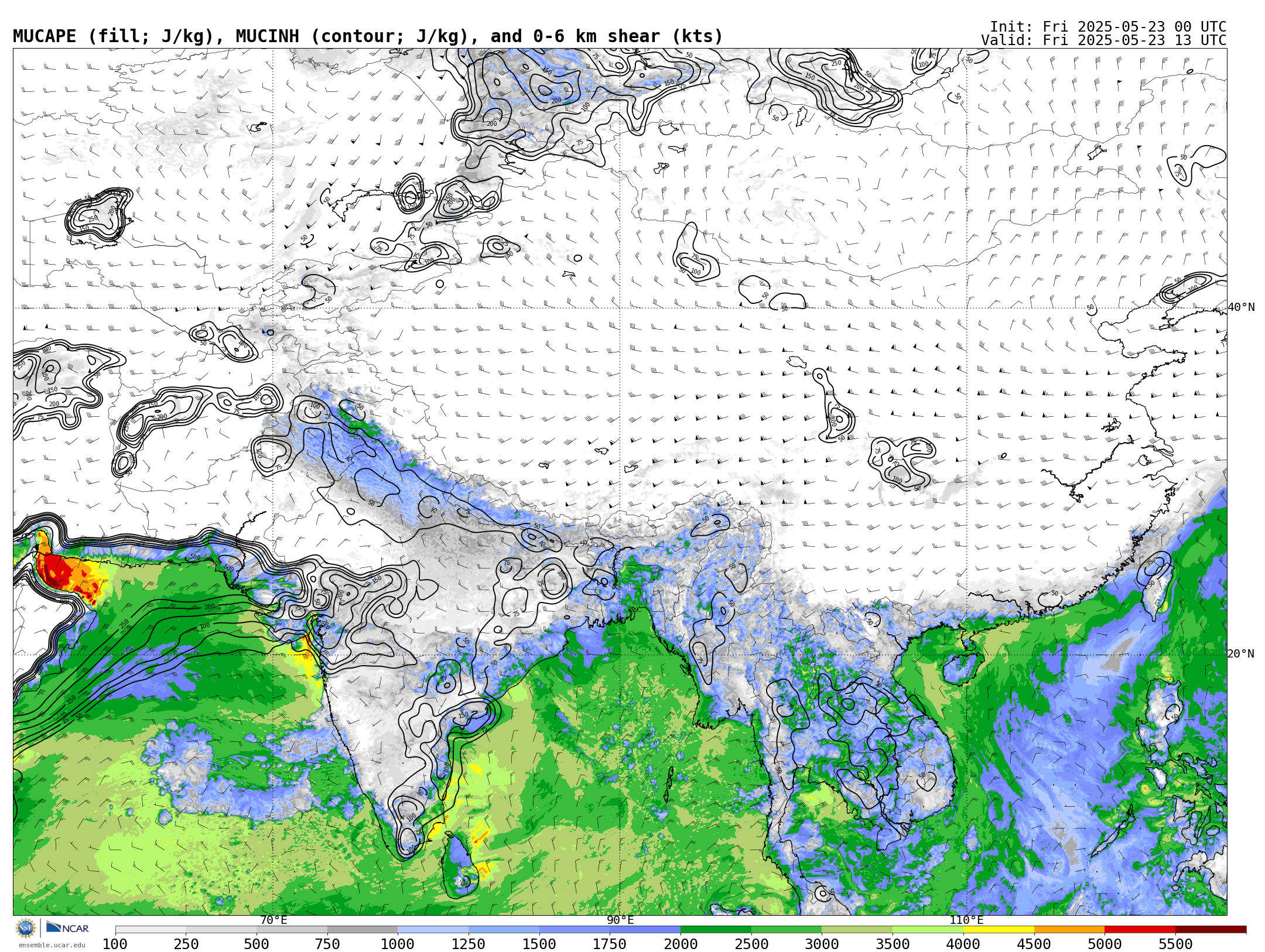The width and height of the screenshot is (1265, 952).
Task: Click the MUCAPE map title text
Action: [x=368, y=36]
